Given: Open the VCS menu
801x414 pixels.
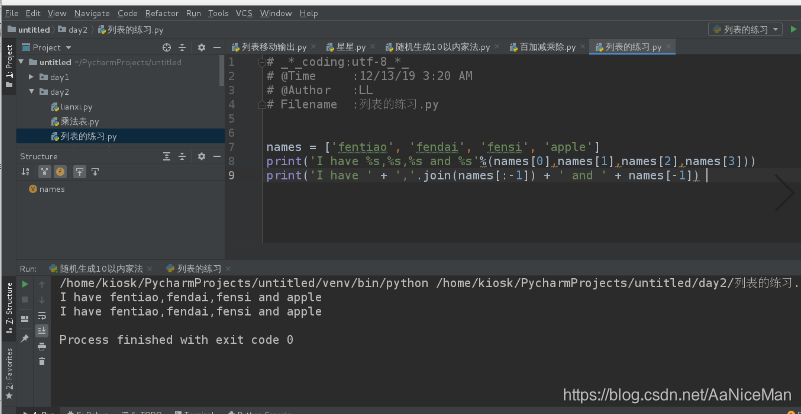Looking at the screenshot, I should click(x=244, y=13).
